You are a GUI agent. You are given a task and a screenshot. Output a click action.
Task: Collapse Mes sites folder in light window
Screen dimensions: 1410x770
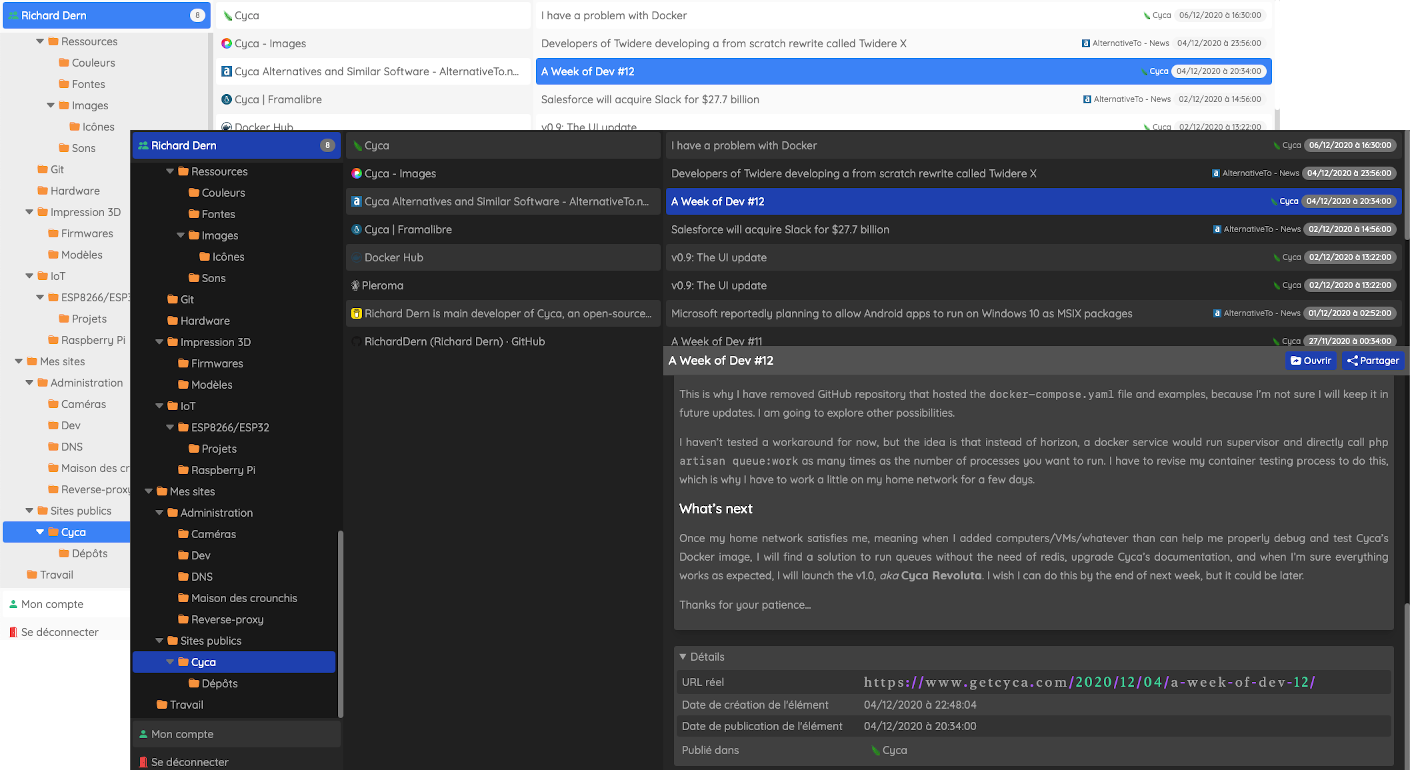19,362
